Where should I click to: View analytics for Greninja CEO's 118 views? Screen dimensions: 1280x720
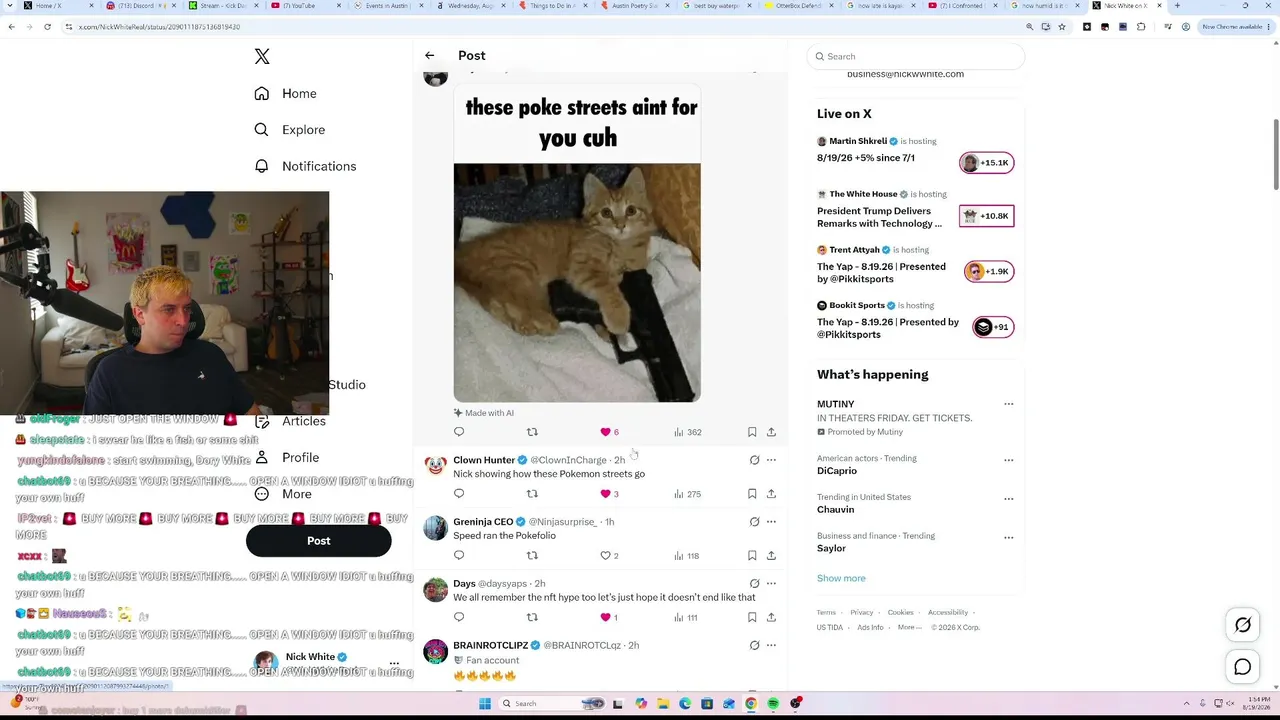click(x=687, y=556)
